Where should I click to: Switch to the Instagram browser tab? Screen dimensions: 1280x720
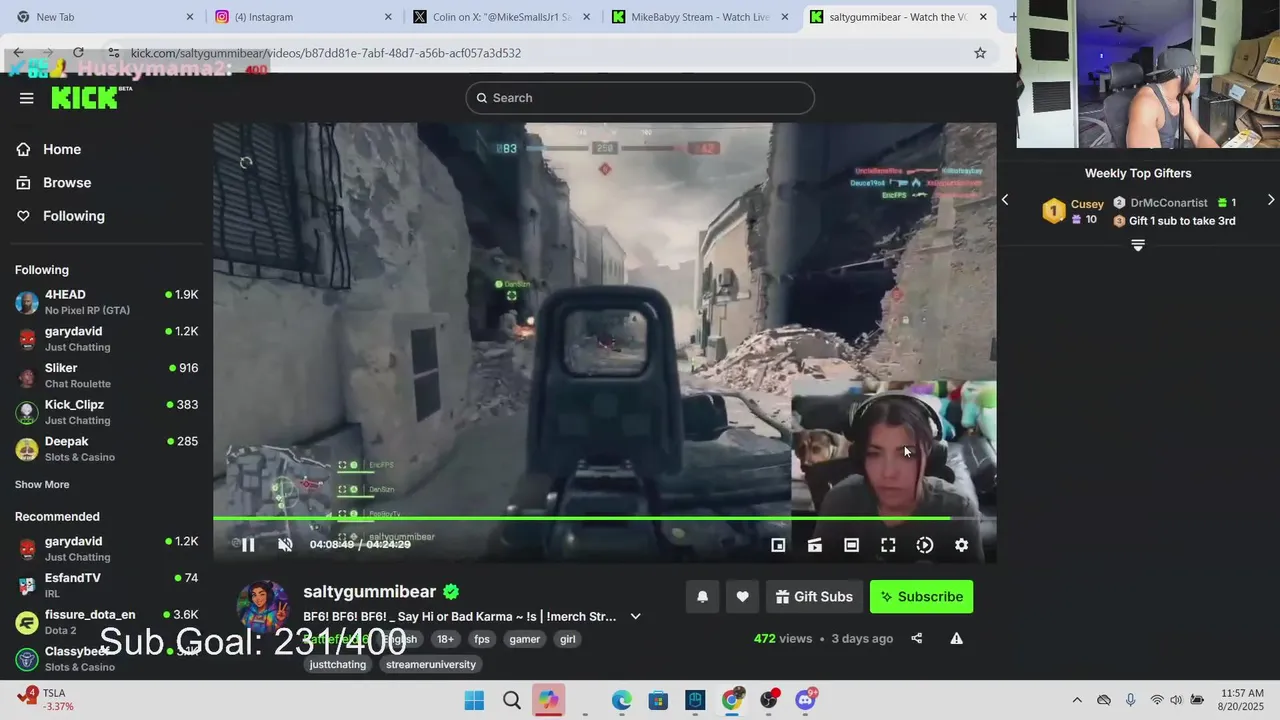coord(305,17)
